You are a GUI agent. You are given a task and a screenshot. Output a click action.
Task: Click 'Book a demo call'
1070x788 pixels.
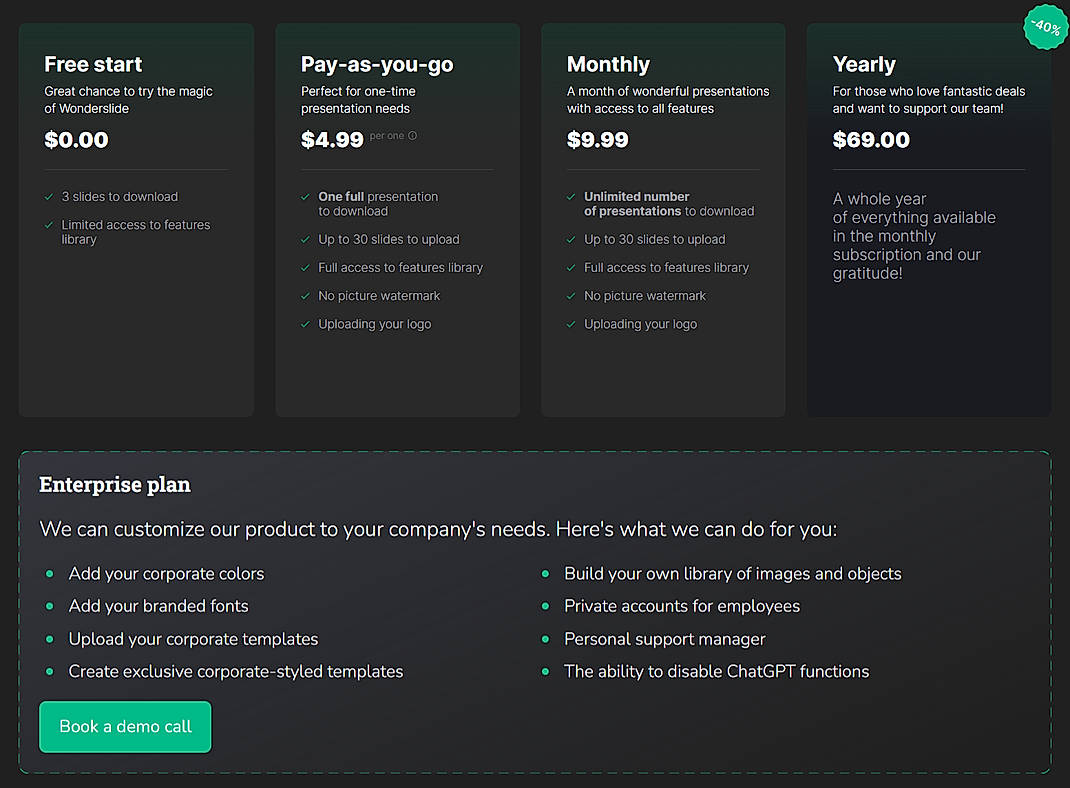124,727
